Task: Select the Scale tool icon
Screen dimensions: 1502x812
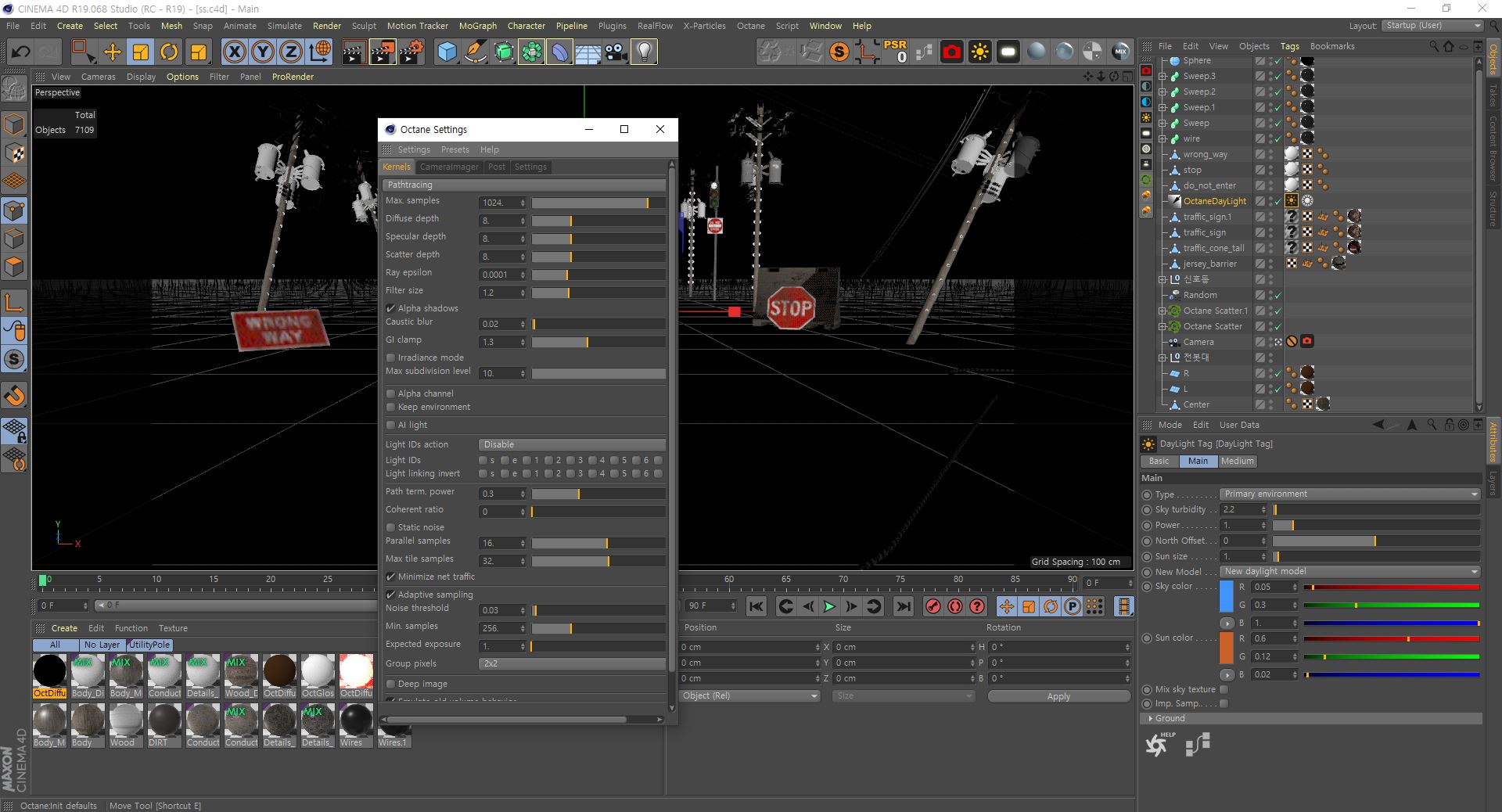Action: [x=141, y=52]
